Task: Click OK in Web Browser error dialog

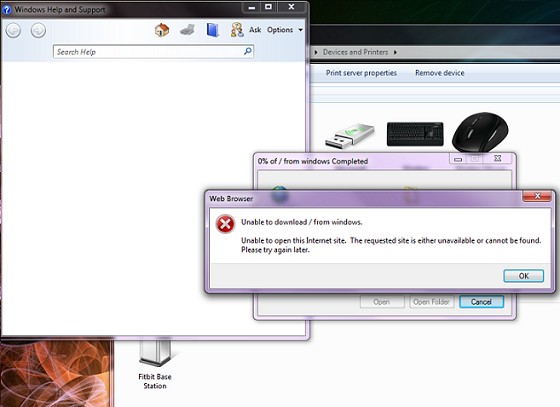Action: 524,276
